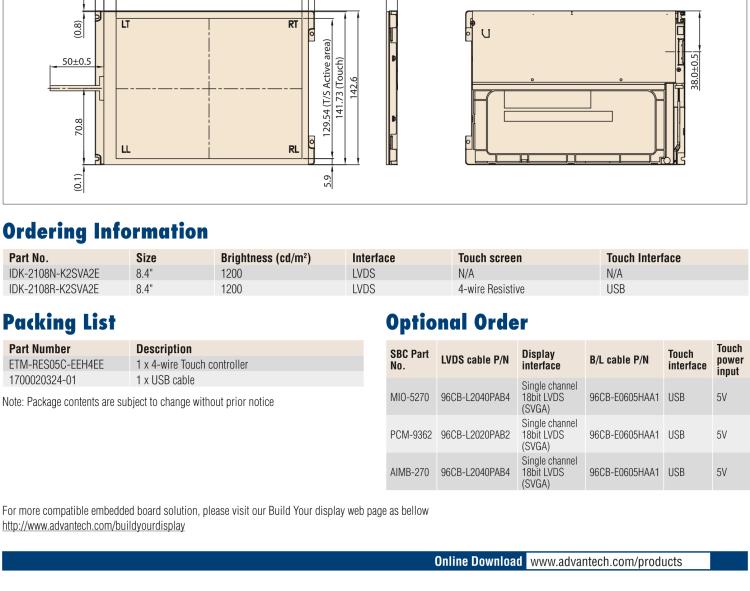Click the AIMB-270 SBC row
The image size is (750, 591).
[x=409, y=472]
